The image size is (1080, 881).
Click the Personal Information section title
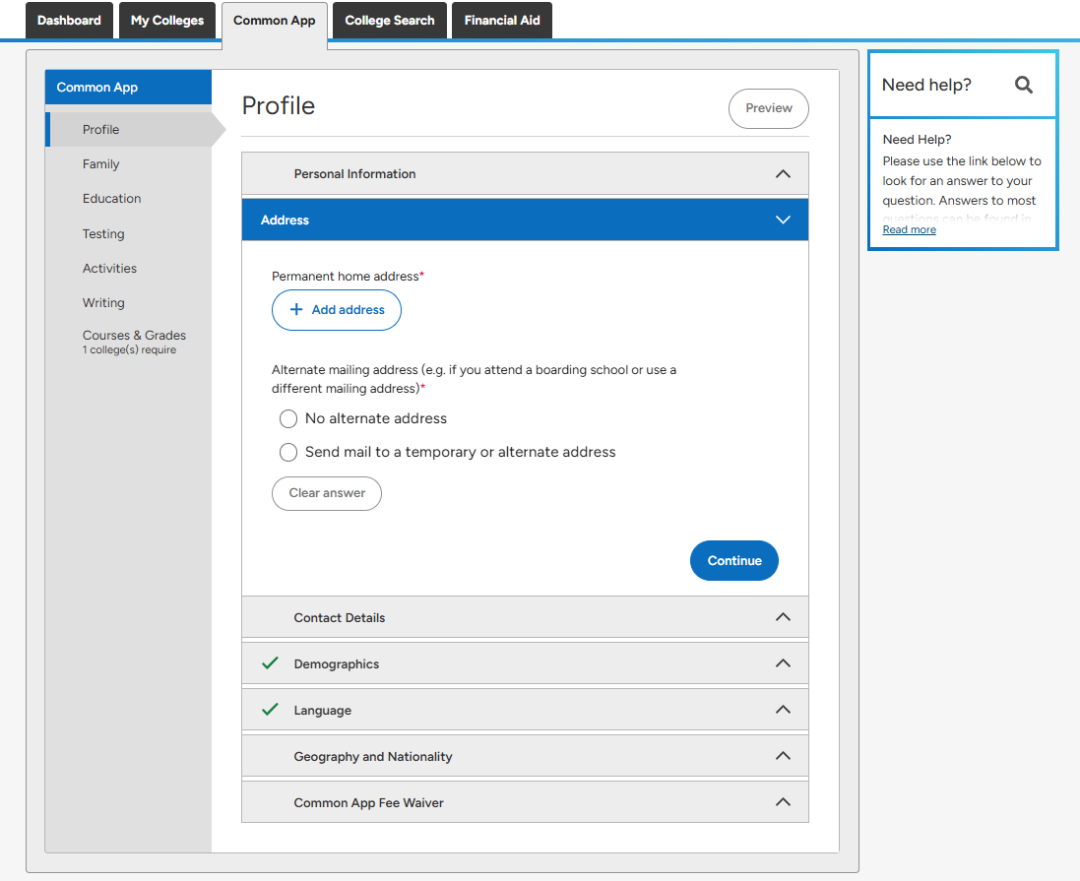click(x=355, y=174)
